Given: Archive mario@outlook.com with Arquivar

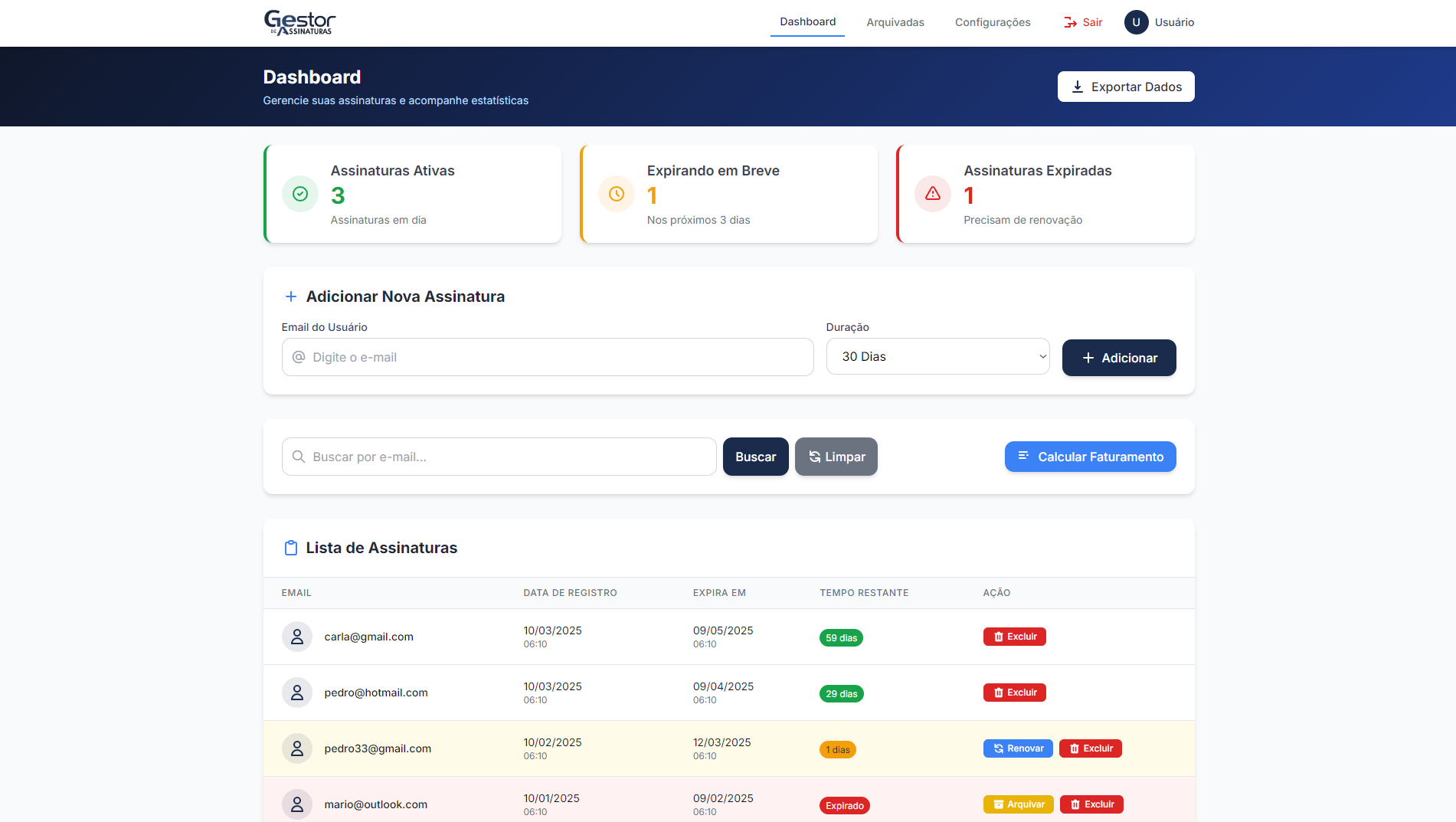Looking at the screenshot, I should [1019, 804].
